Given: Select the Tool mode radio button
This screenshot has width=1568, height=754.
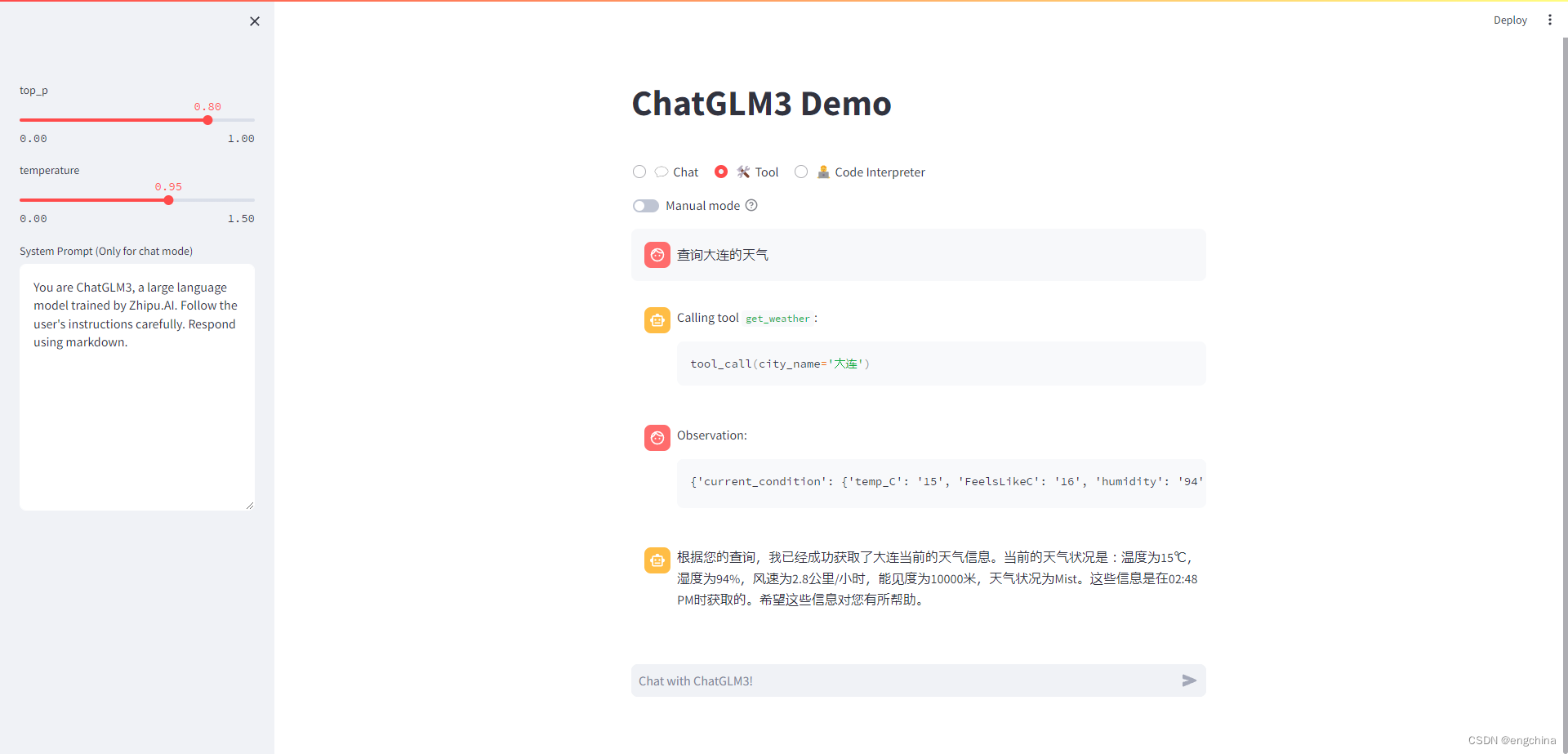Looking at the screenshot, I should point(721,172).
